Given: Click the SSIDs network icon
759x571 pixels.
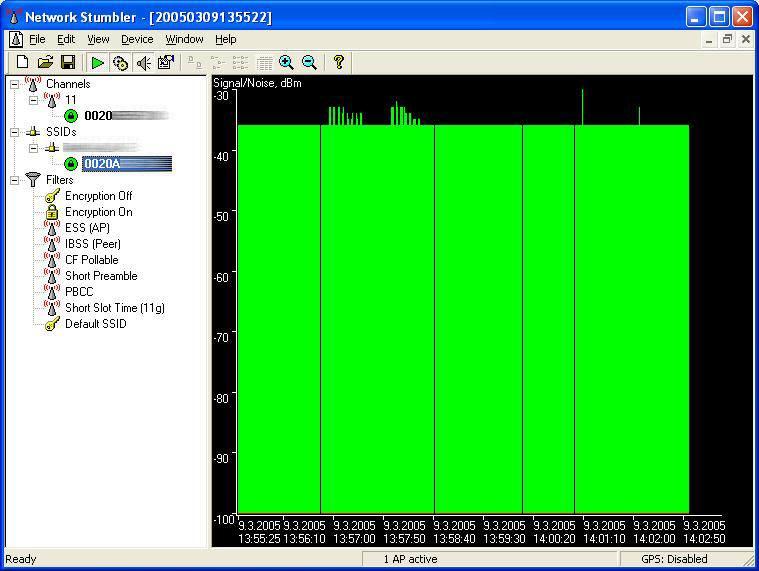Looking at the screenshot, I should click(x=33, y=132).
